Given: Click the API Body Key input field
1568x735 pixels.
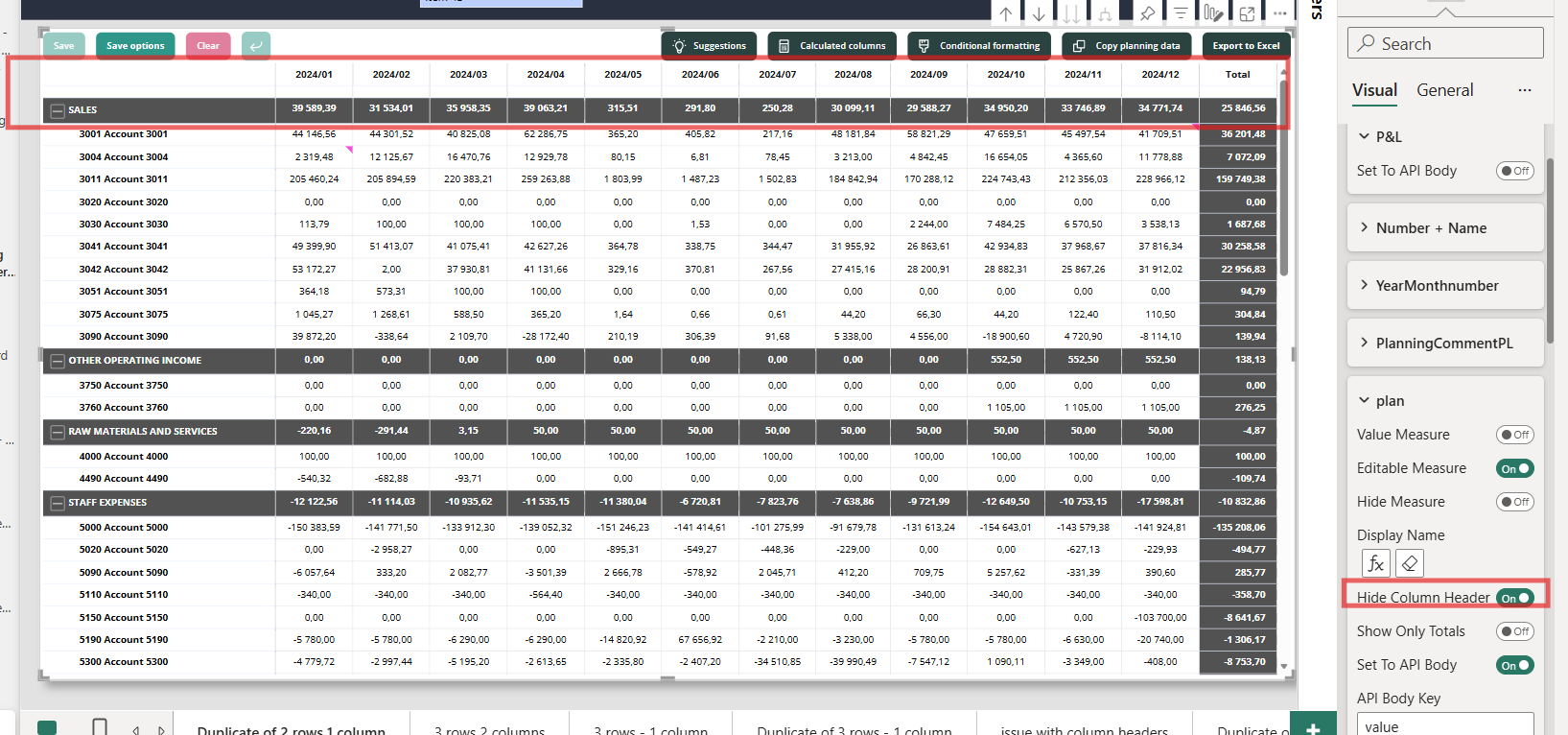Looking at the screenshot, I should [x=1445, y=725].
